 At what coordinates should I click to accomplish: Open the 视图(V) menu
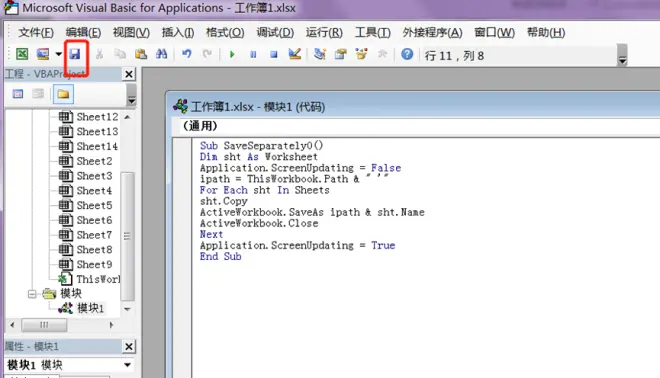pos(131,32)
